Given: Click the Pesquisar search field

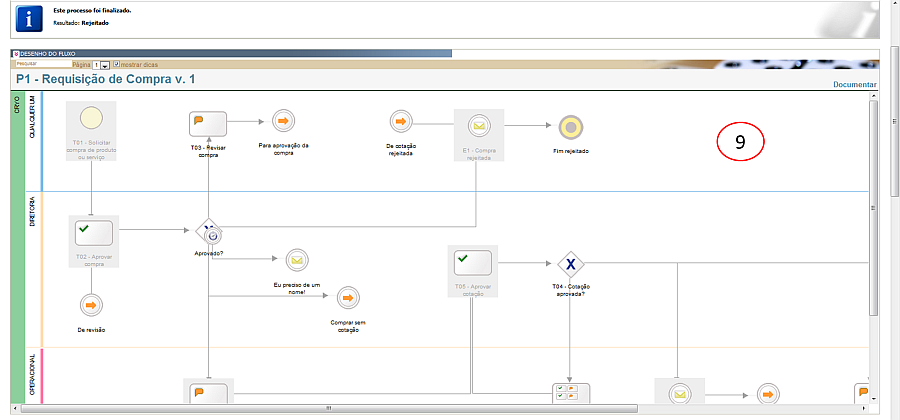Looking at the screenshot, I should (36, 64).
